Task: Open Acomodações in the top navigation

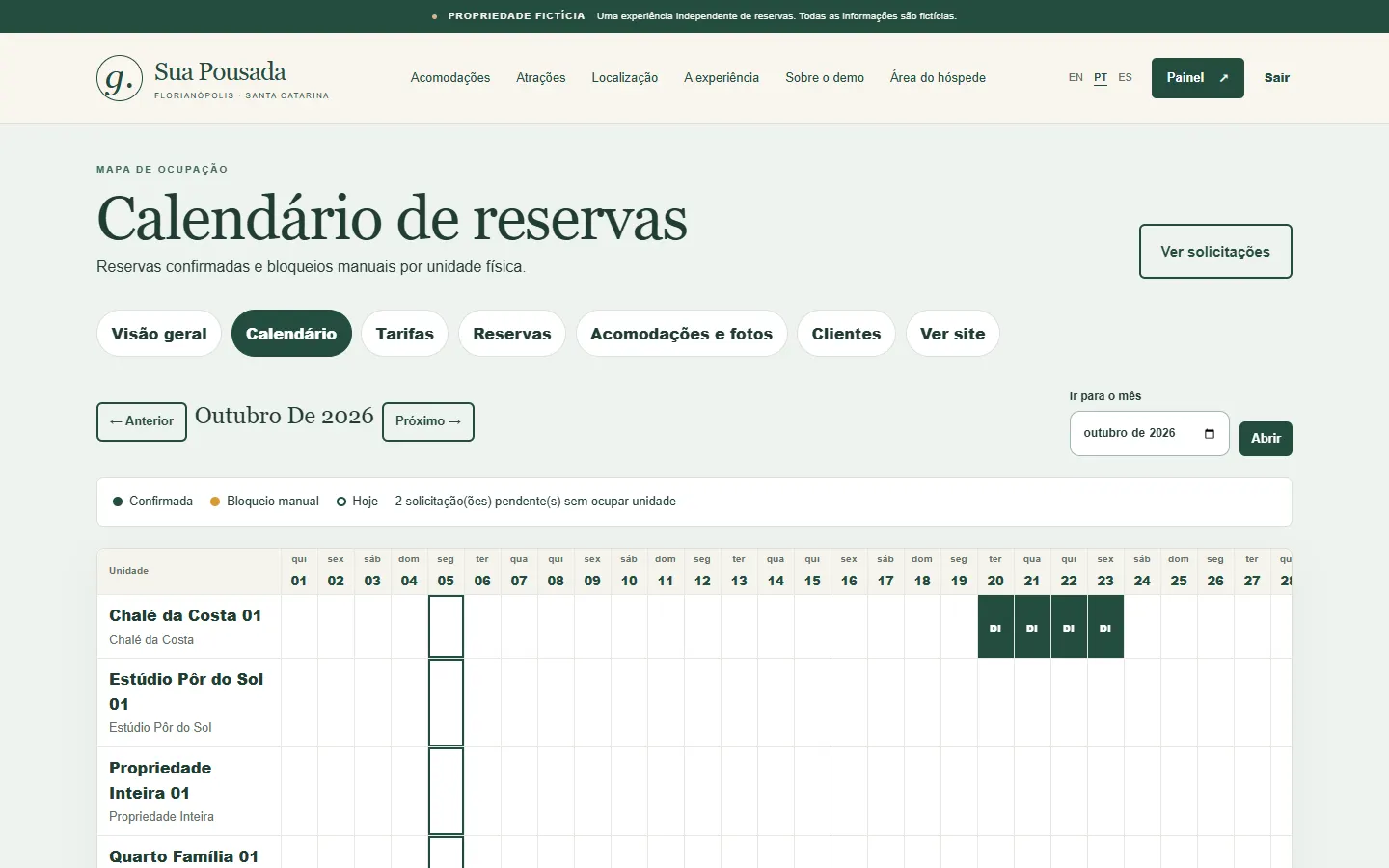Action: coord(450,78)
